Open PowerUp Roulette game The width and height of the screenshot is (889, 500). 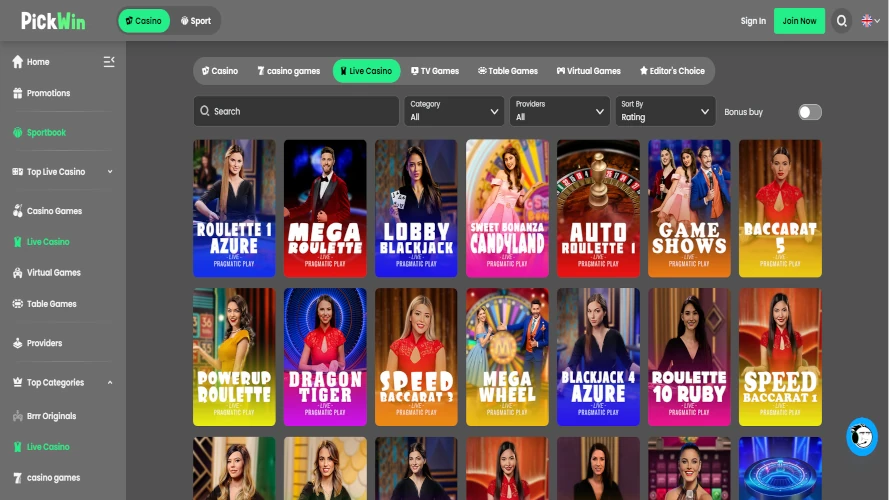[234, 357]
